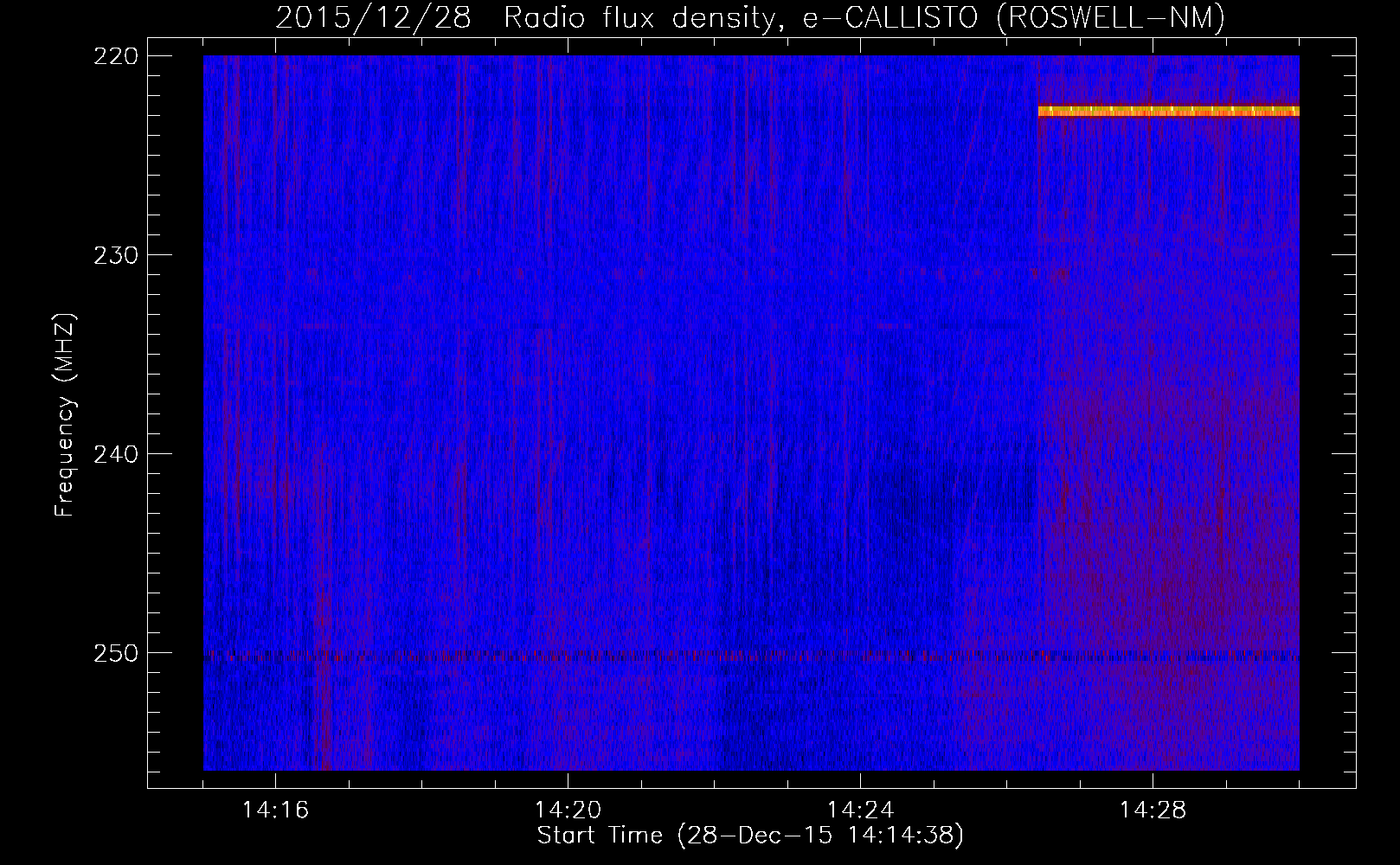Click the 14:16 time tick label
Image resolution: width=1400 pixels, height=865 pixels.
coord(275,811)
